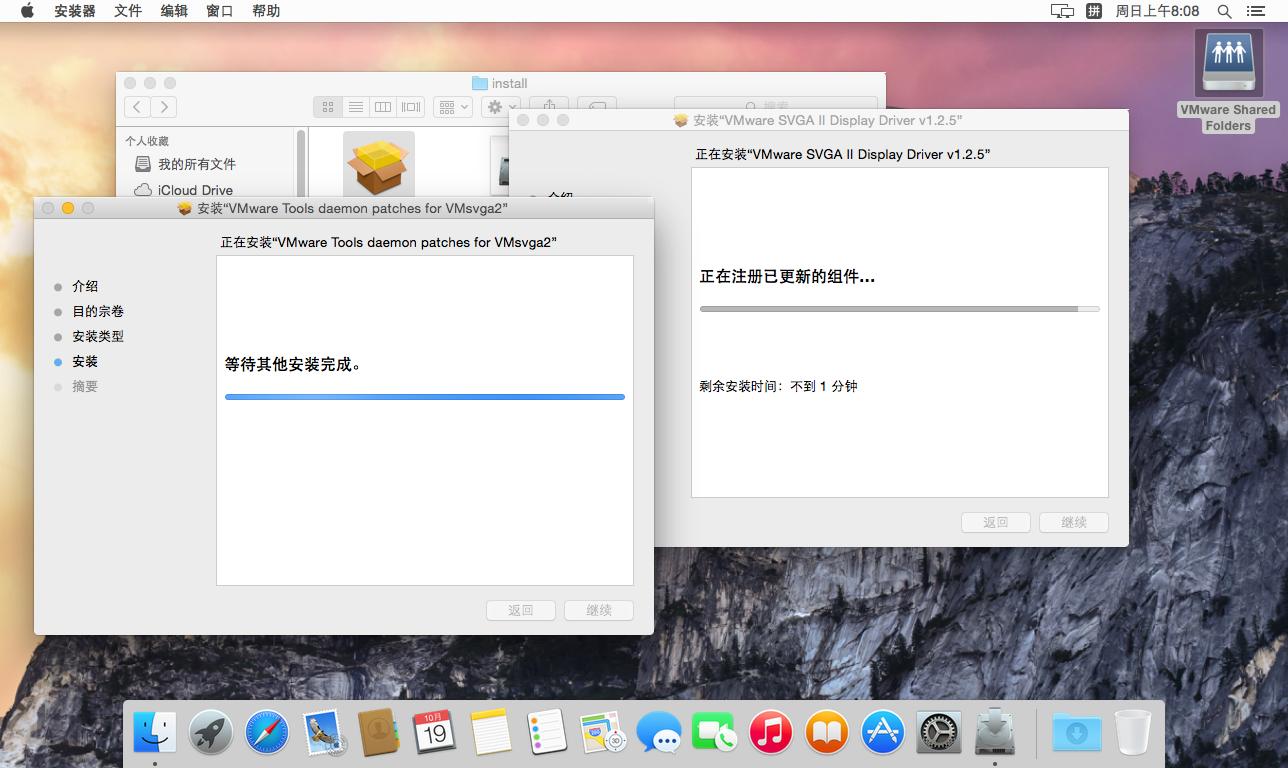Switch Finder to column view
This screenshot has width=1288, height=768.
(x=382, y=107)
